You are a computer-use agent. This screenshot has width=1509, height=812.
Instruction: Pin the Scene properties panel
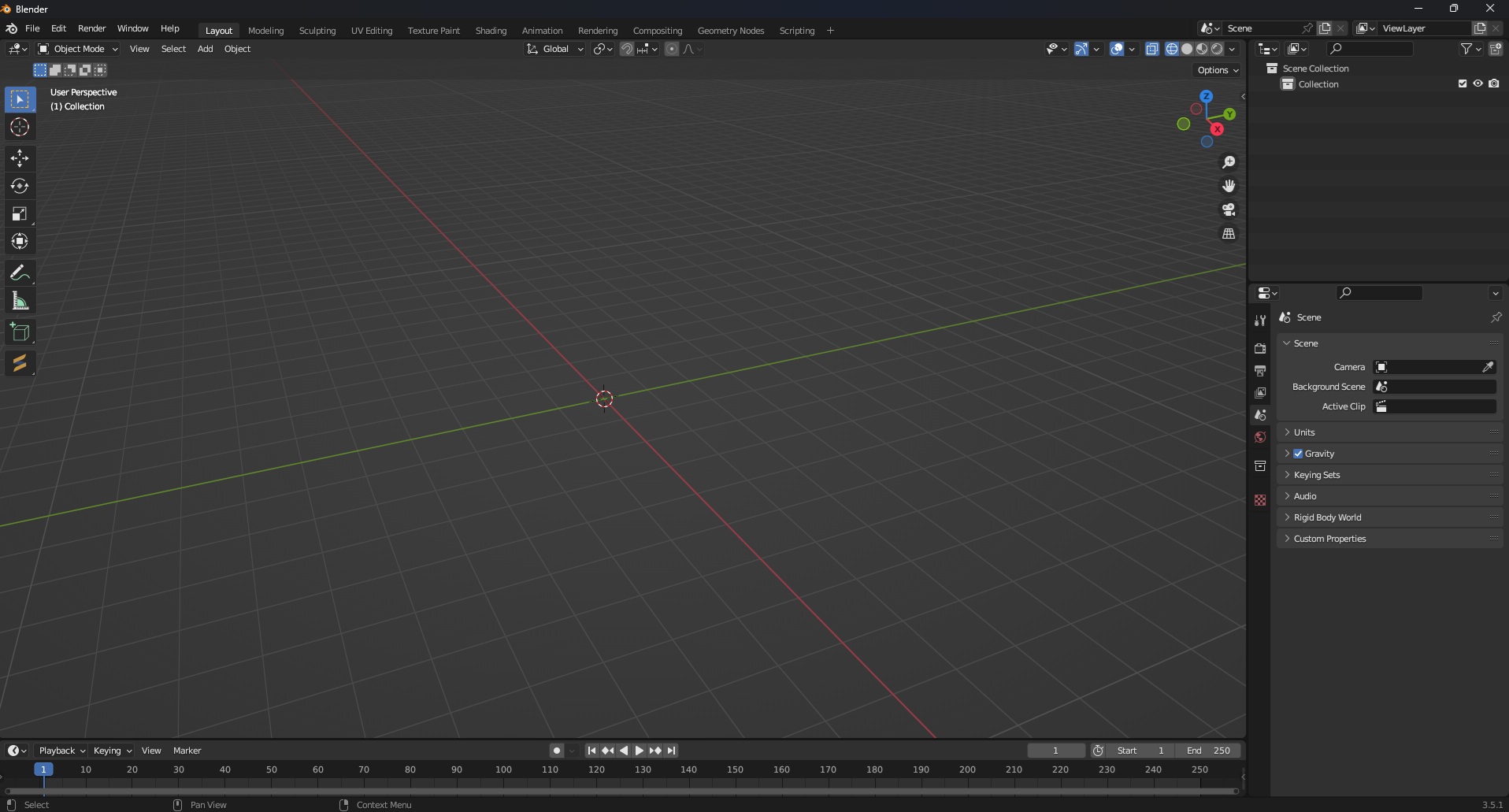point(1496,317)
